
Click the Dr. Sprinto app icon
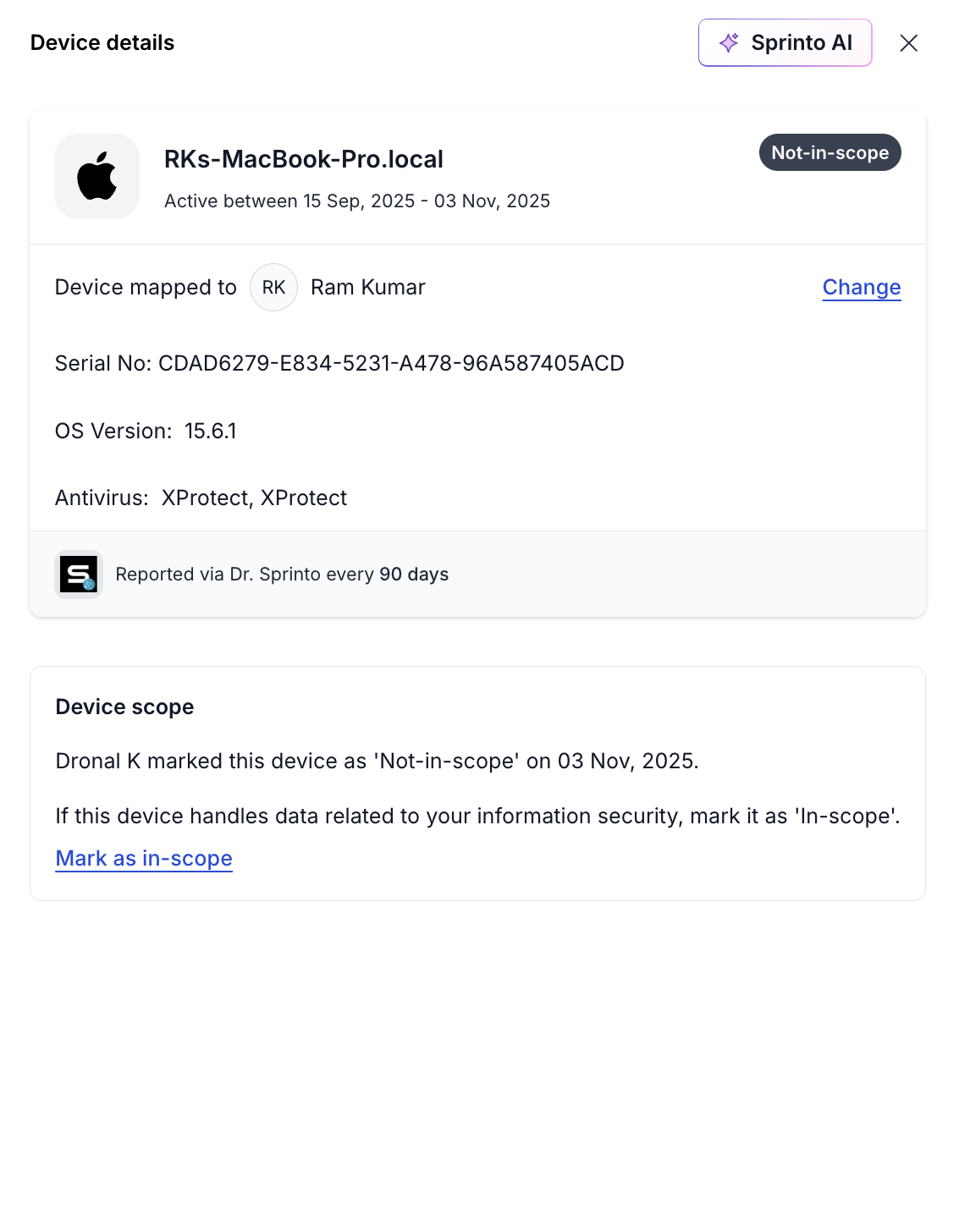pos(79,575)
